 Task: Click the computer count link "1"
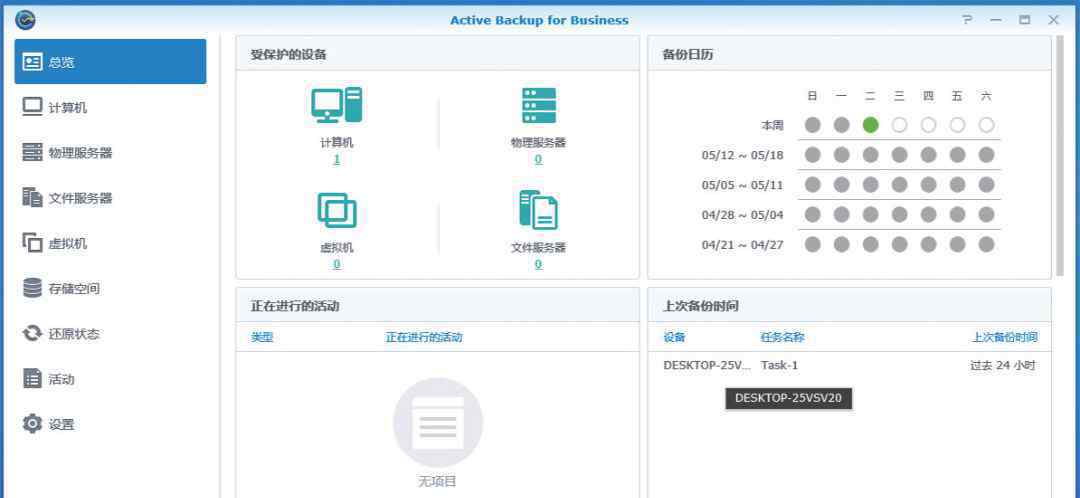[336, 159]
